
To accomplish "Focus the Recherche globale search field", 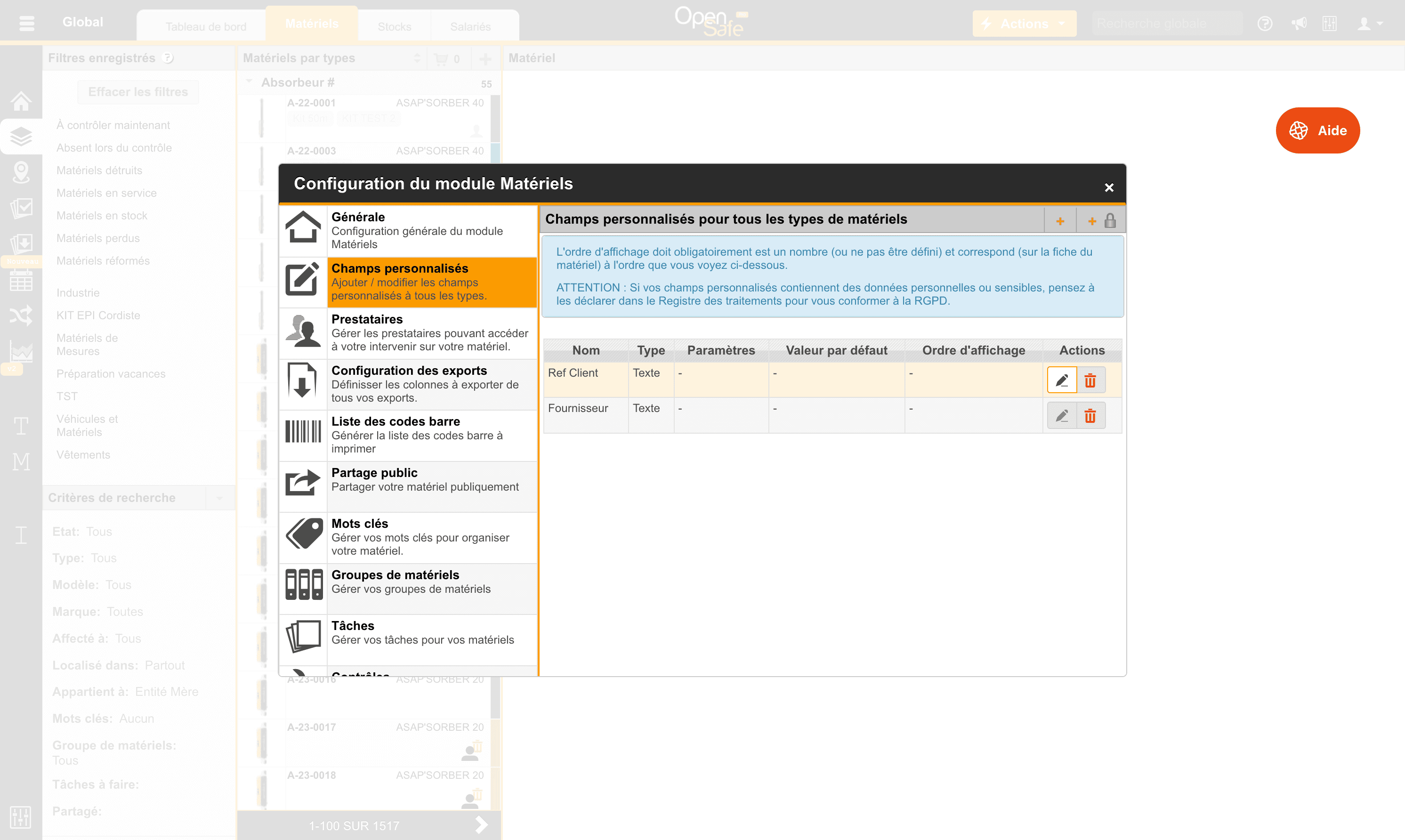I will tap(1167, 24).
